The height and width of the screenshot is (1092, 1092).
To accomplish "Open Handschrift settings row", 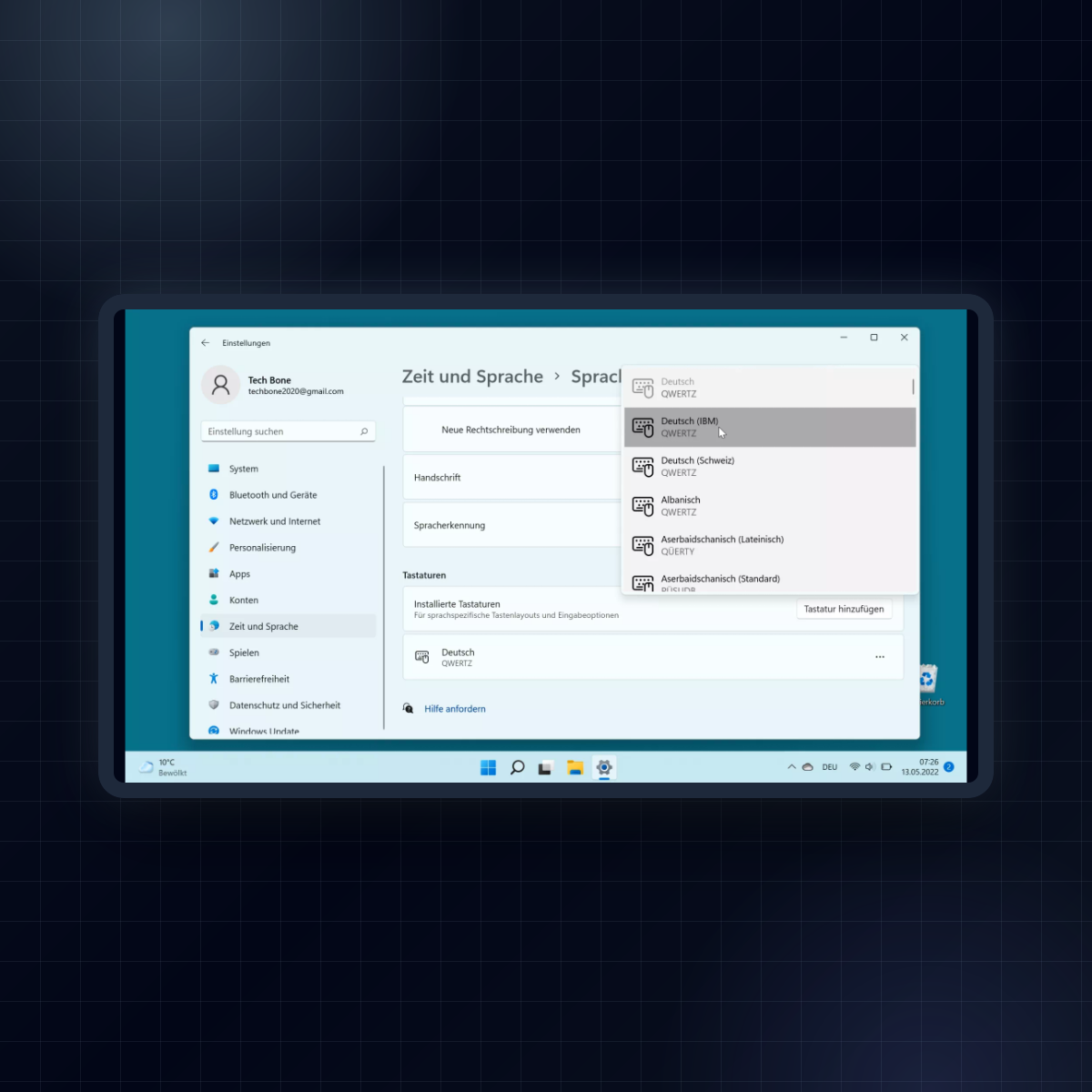I will click(511, 477).
